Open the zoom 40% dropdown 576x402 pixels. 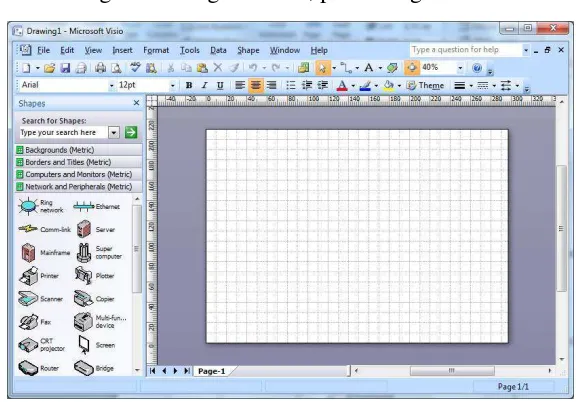pos(460,68)
